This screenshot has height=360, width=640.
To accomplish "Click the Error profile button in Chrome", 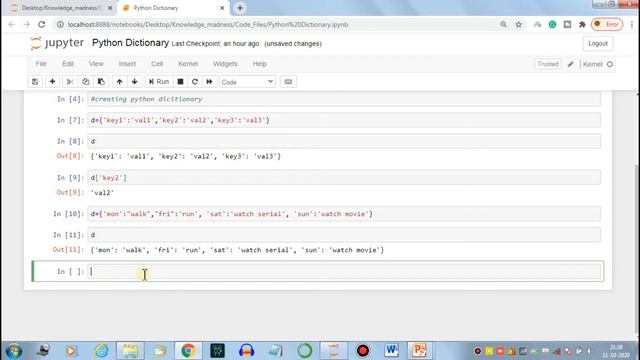I will [607, 24].
